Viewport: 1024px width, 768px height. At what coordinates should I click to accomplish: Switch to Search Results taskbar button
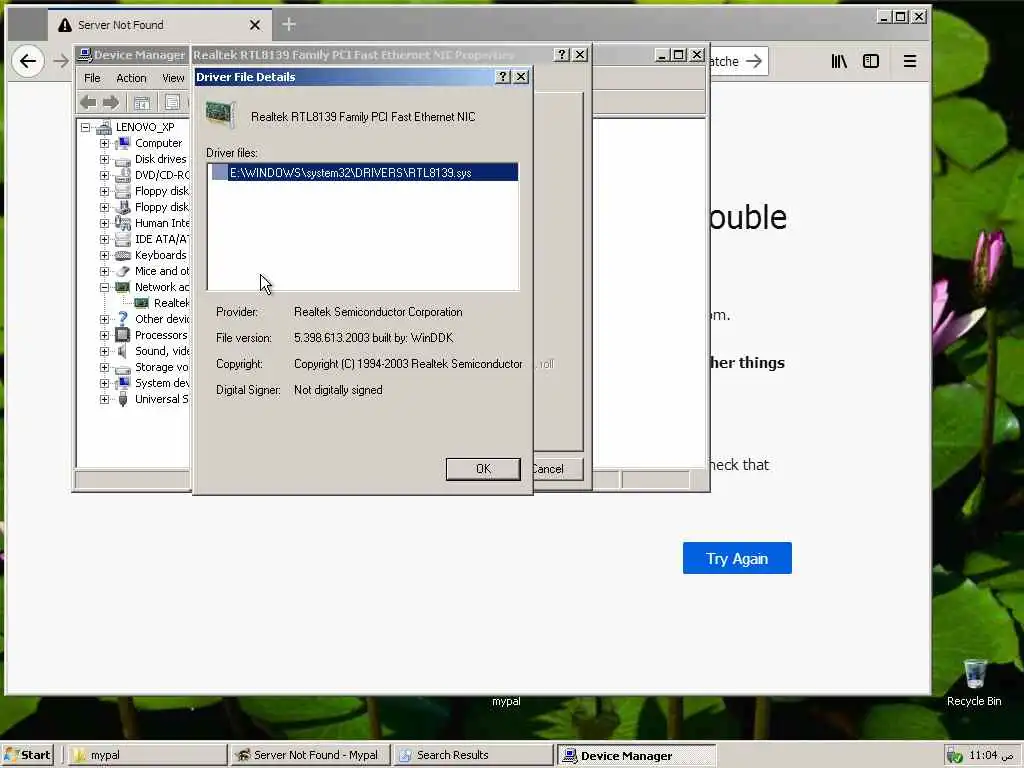coord(474,755)
